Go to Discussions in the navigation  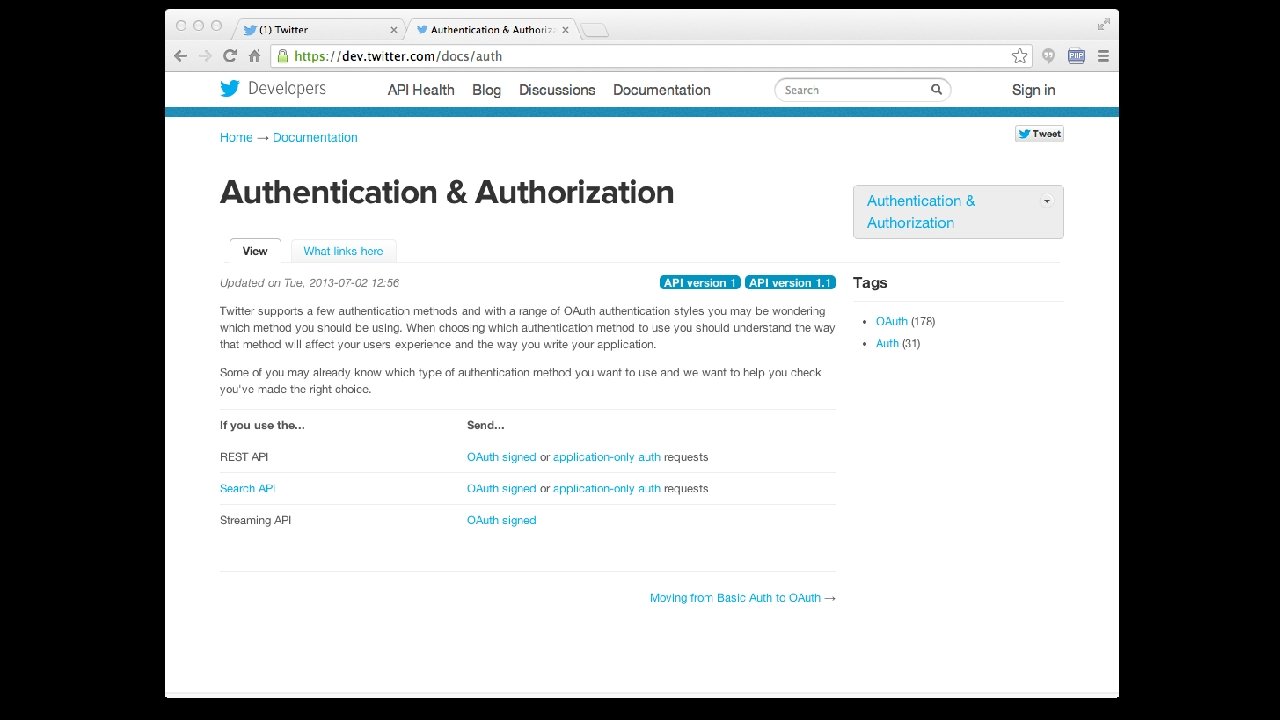(557, 90)
